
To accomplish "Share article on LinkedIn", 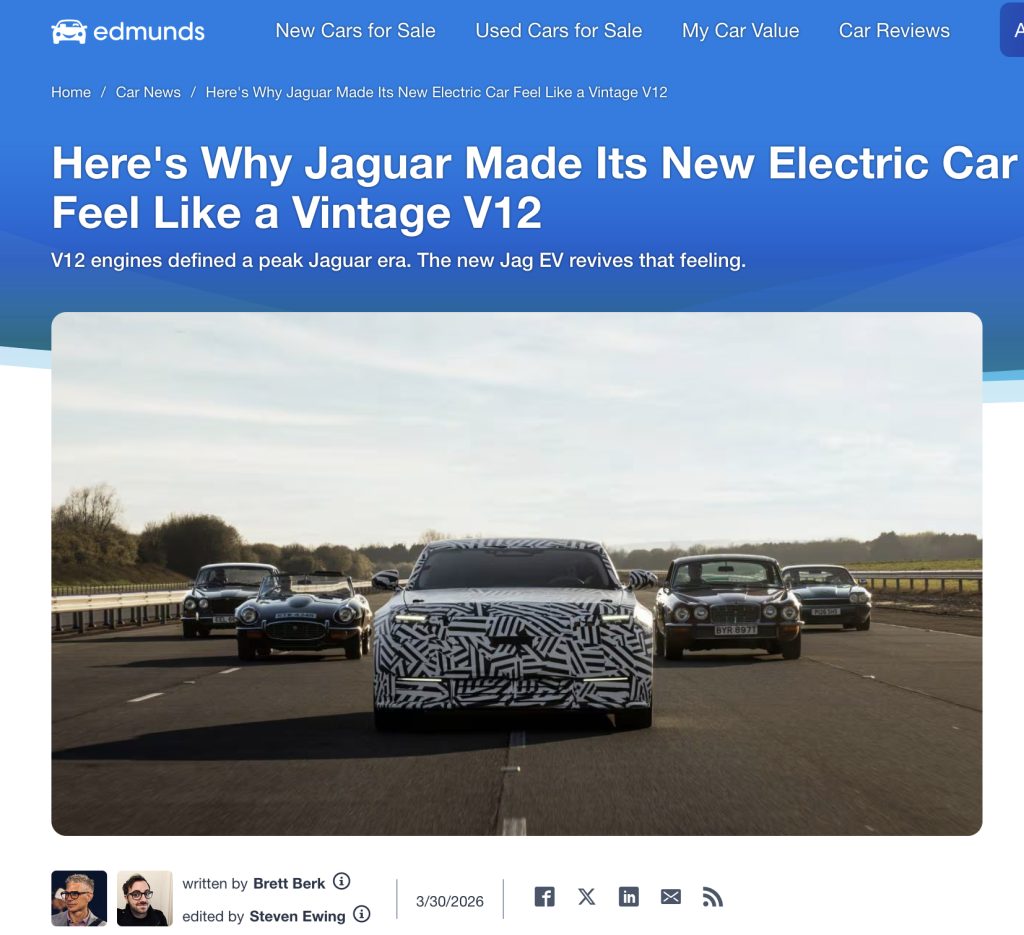I will (x=628, y=896).
